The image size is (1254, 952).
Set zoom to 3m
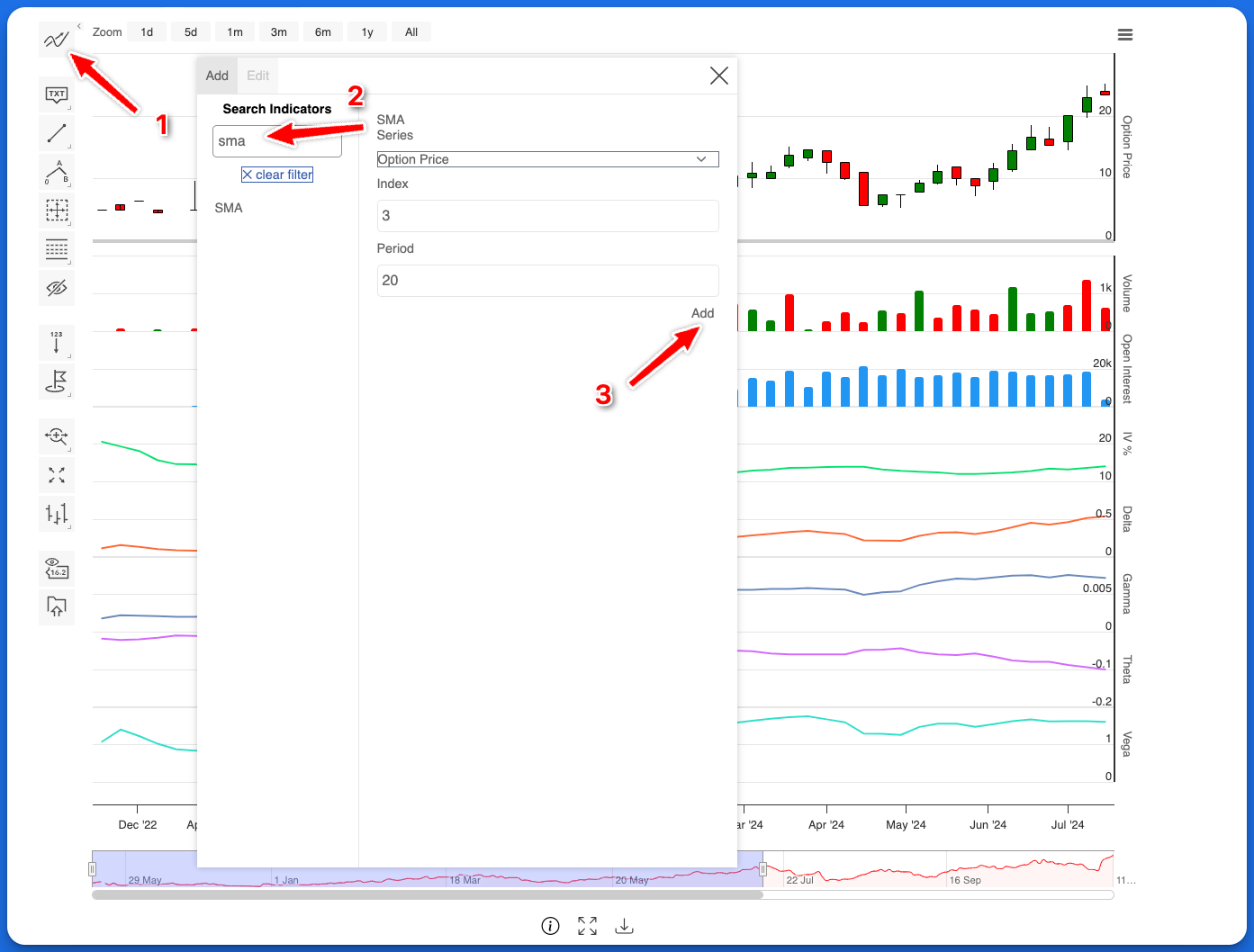pos(279,32)
